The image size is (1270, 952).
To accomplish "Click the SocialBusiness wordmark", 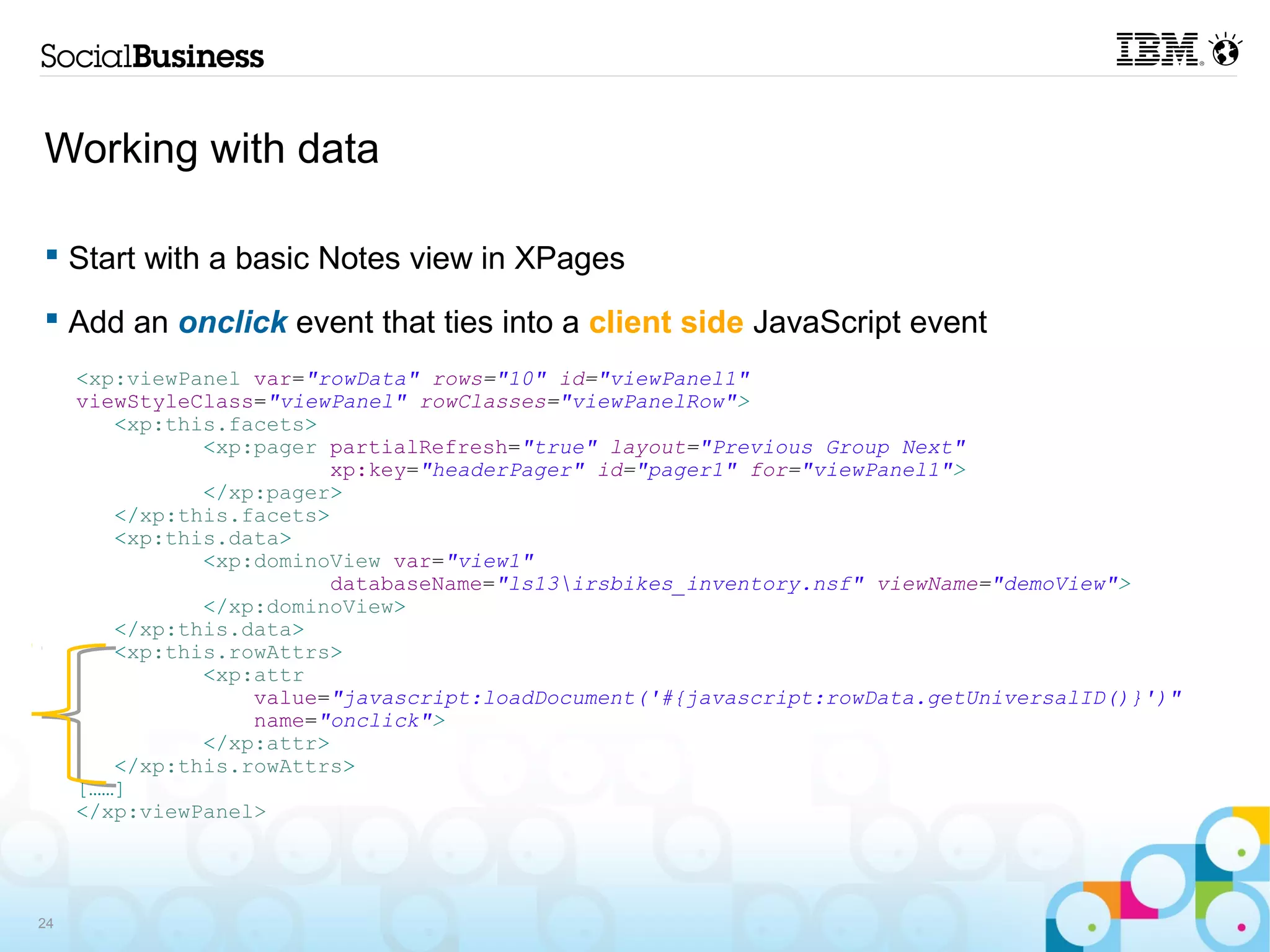I will tap(153, 56).
